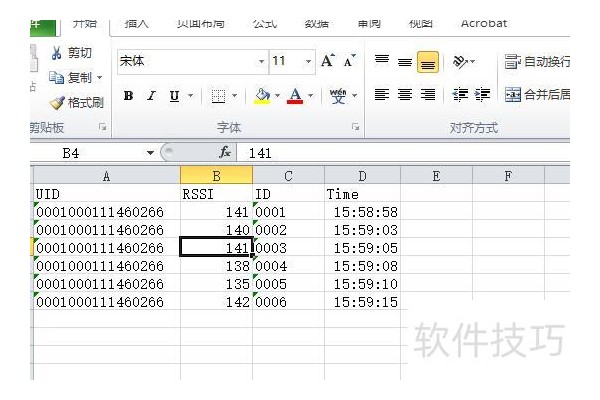Select column E header

point(436,176)
